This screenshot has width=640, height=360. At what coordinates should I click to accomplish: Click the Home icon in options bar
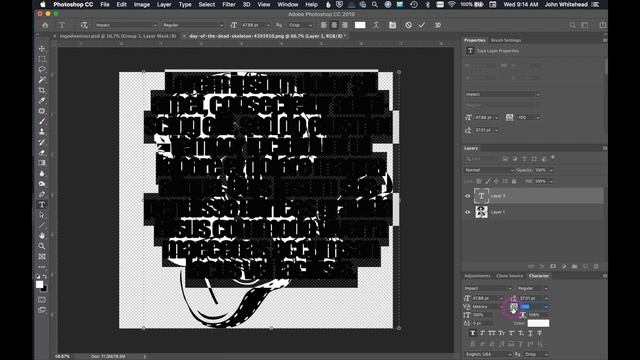point(45,25)
